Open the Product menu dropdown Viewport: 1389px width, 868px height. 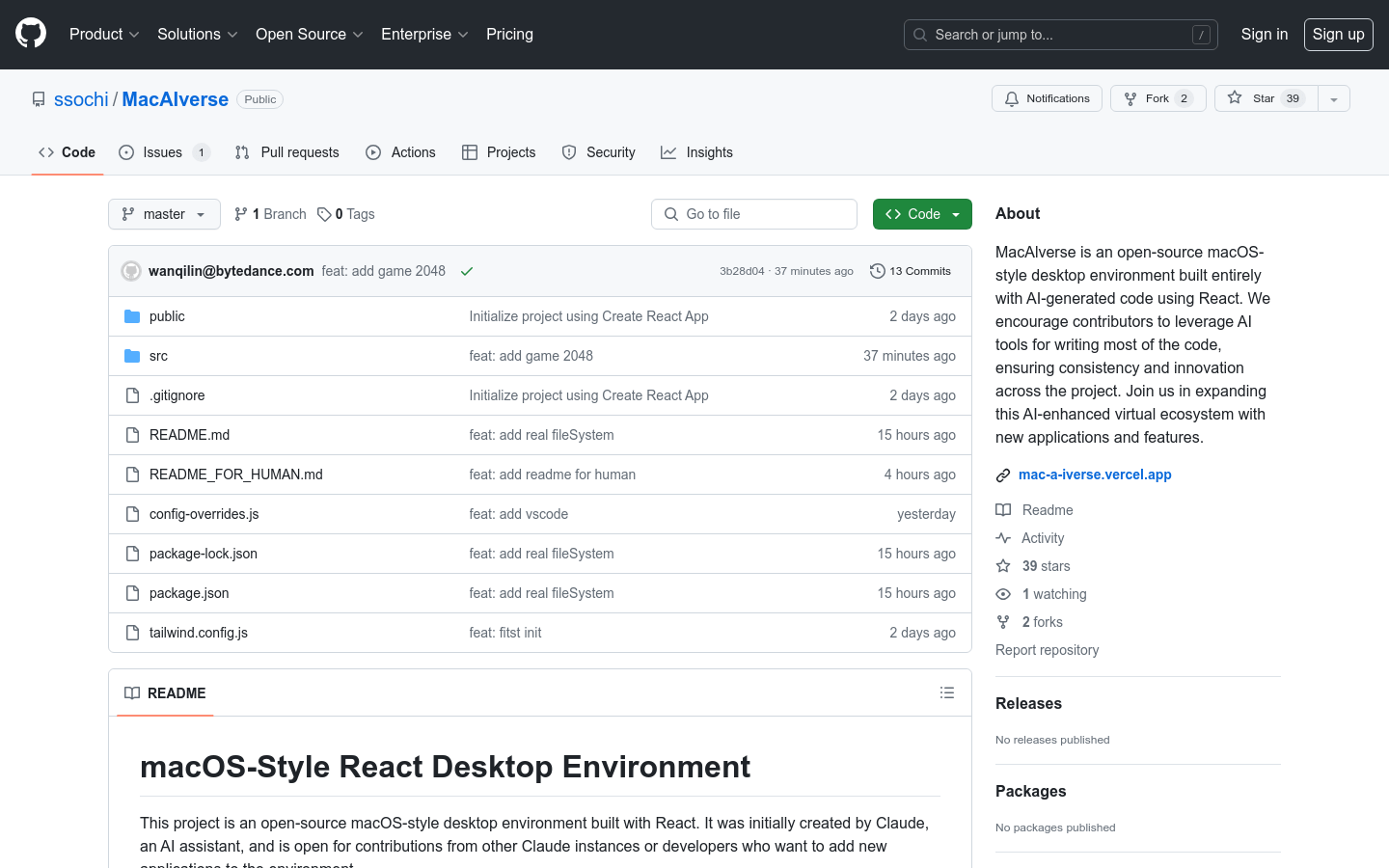(104, 34)
